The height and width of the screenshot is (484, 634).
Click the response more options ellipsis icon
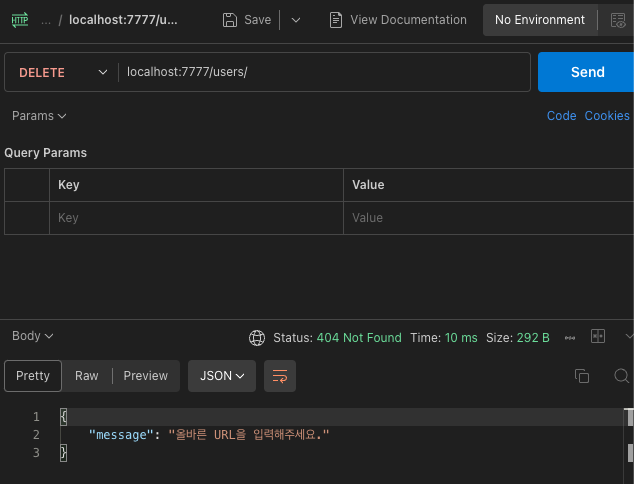[570, 338]
